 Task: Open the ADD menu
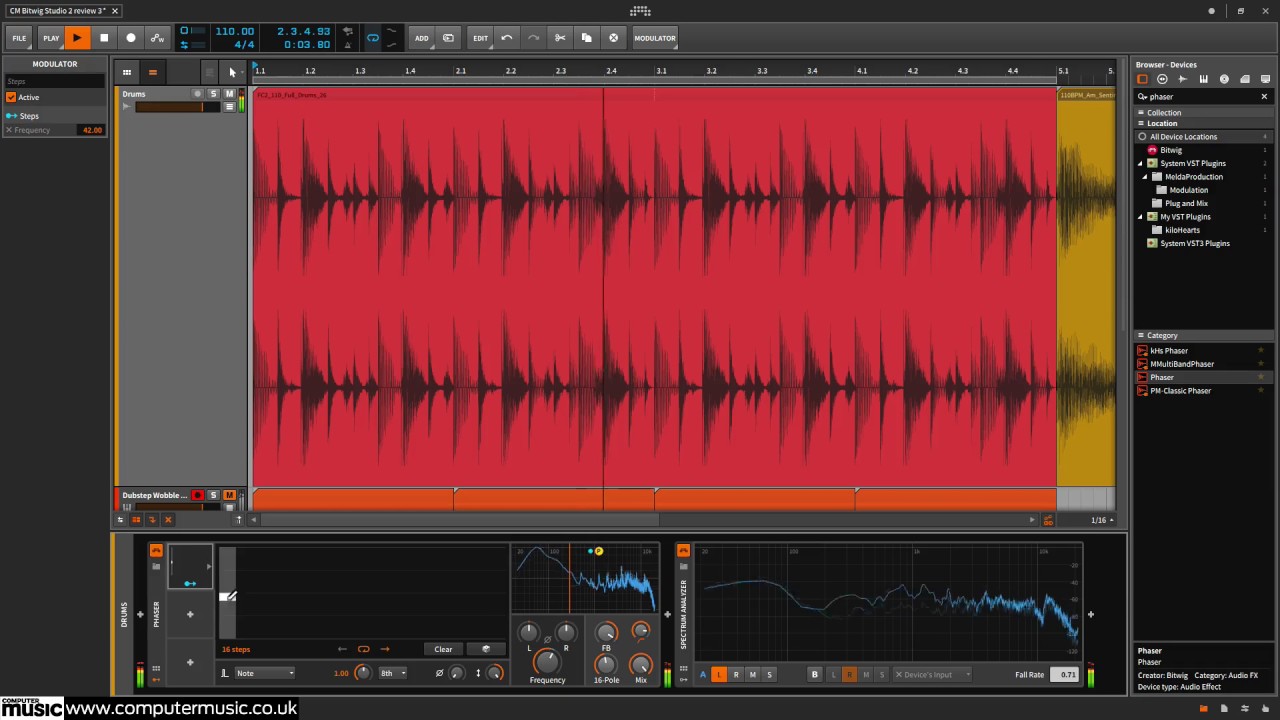pos(422,38)
